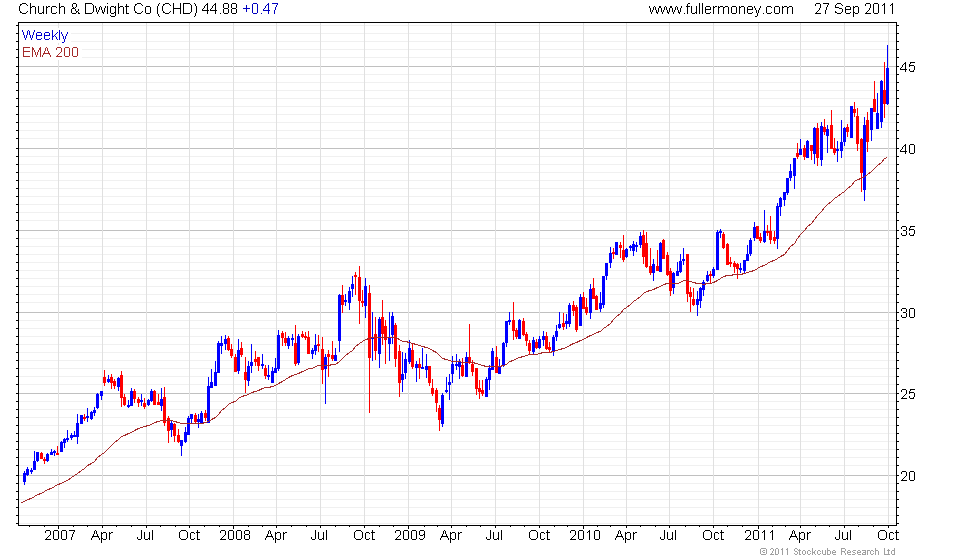Image resolution: width=980 pixels, height=560 pixels.
Task: Click the chart title Church & Dwight Co (CHD)
Action: tap(108, 9)
